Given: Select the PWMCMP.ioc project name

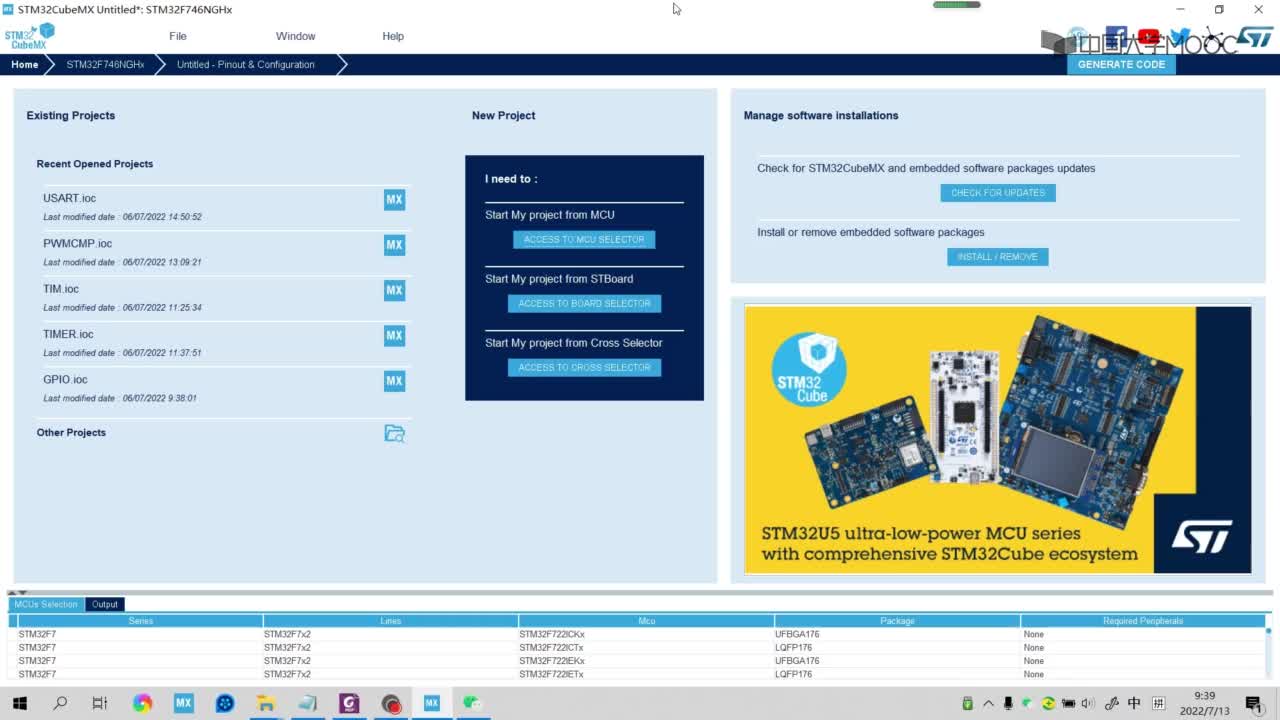Looking at the screenshot, I should click(x=77, y=243).
